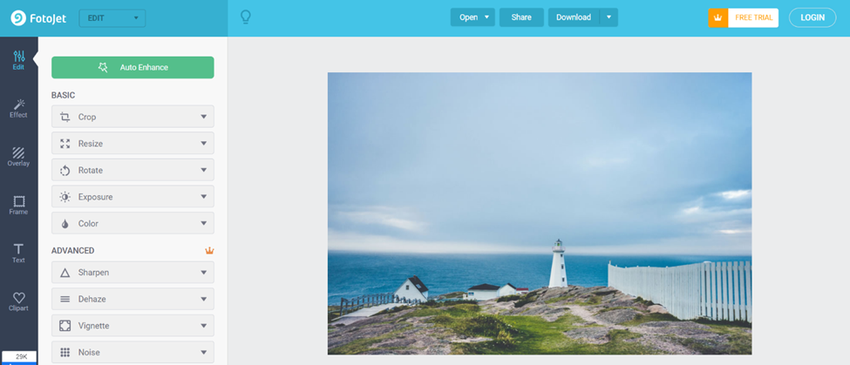Click the 29K counter badge

click(x=20, y=356)
